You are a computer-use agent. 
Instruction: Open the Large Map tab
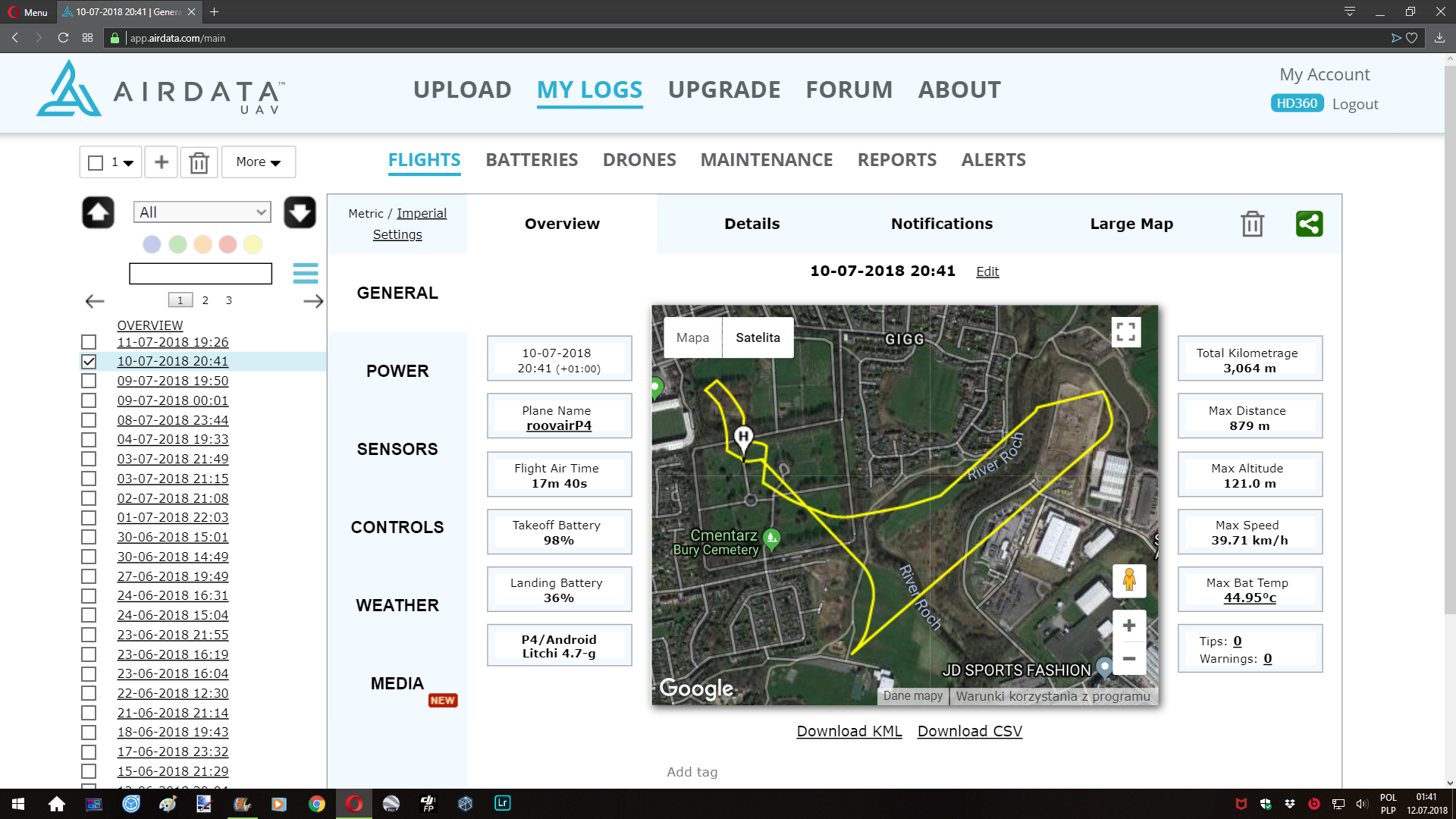1131,224
